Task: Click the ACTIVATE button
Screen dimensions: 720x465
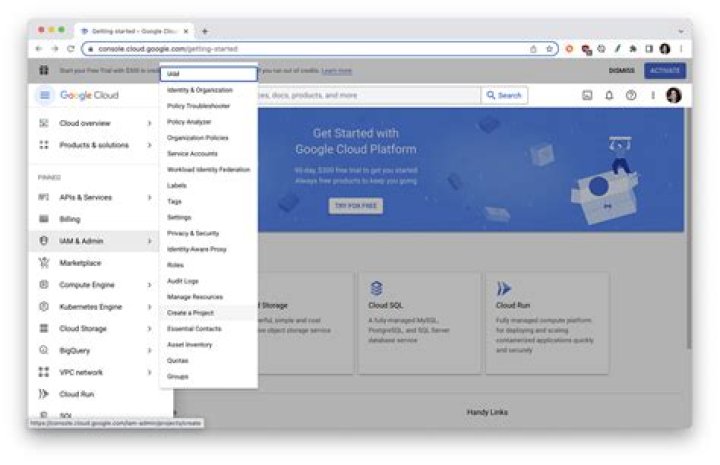Action: tap(664, 70)
